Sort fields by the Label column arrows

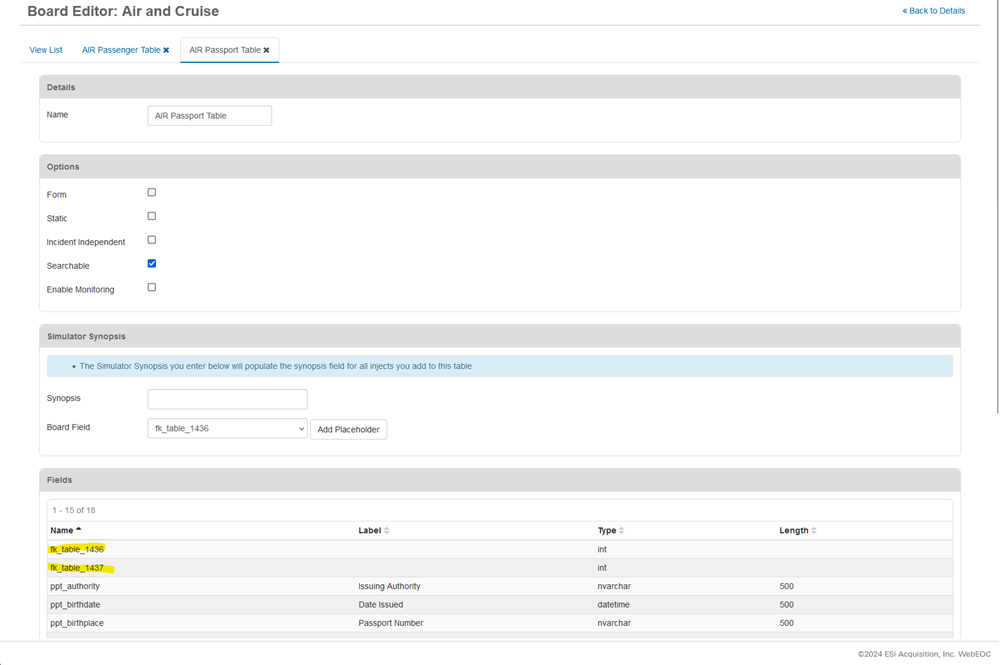385,530
